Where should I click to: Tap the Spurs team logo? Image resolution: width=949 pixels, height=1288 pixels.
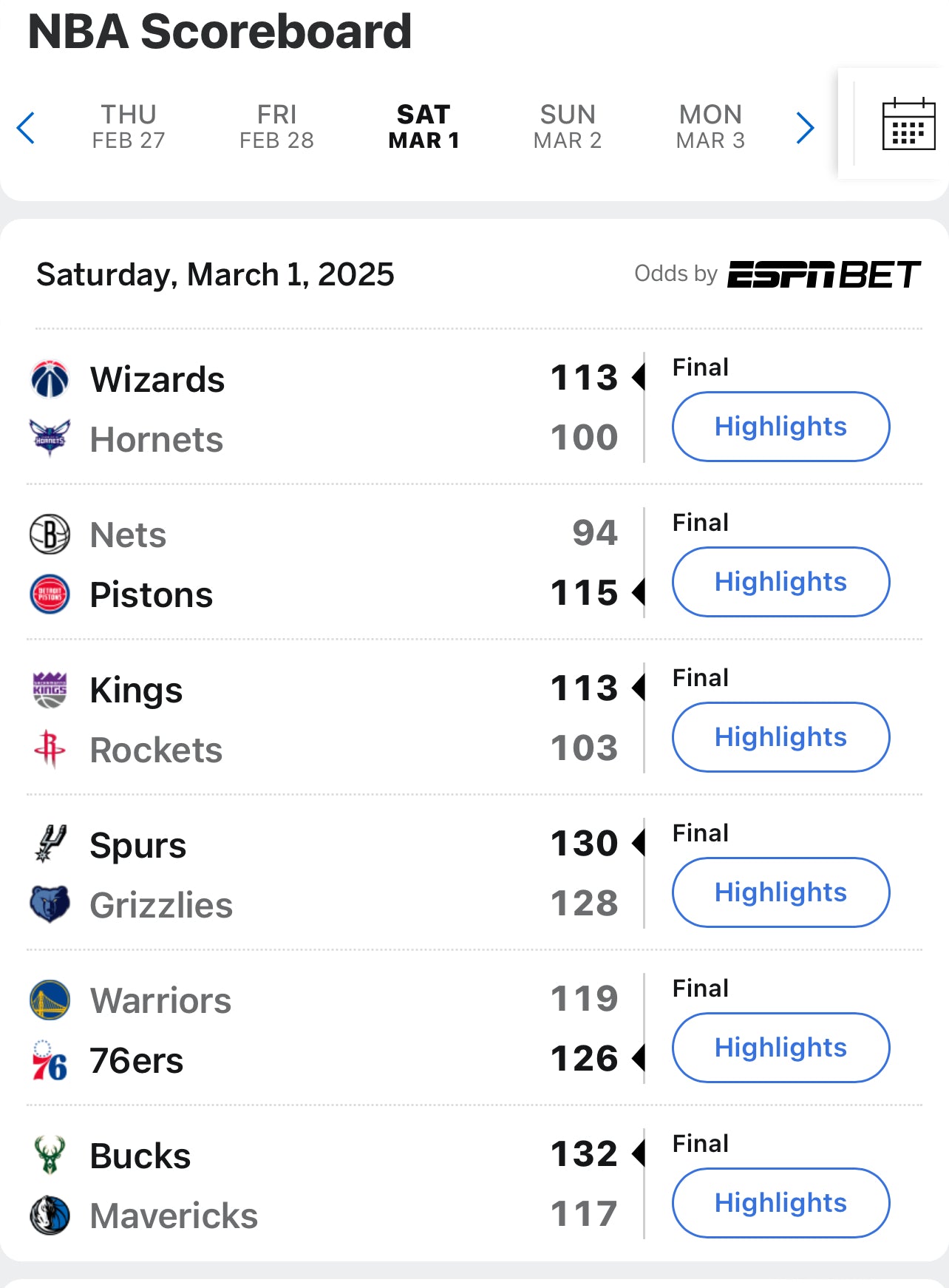coord(50,844)
